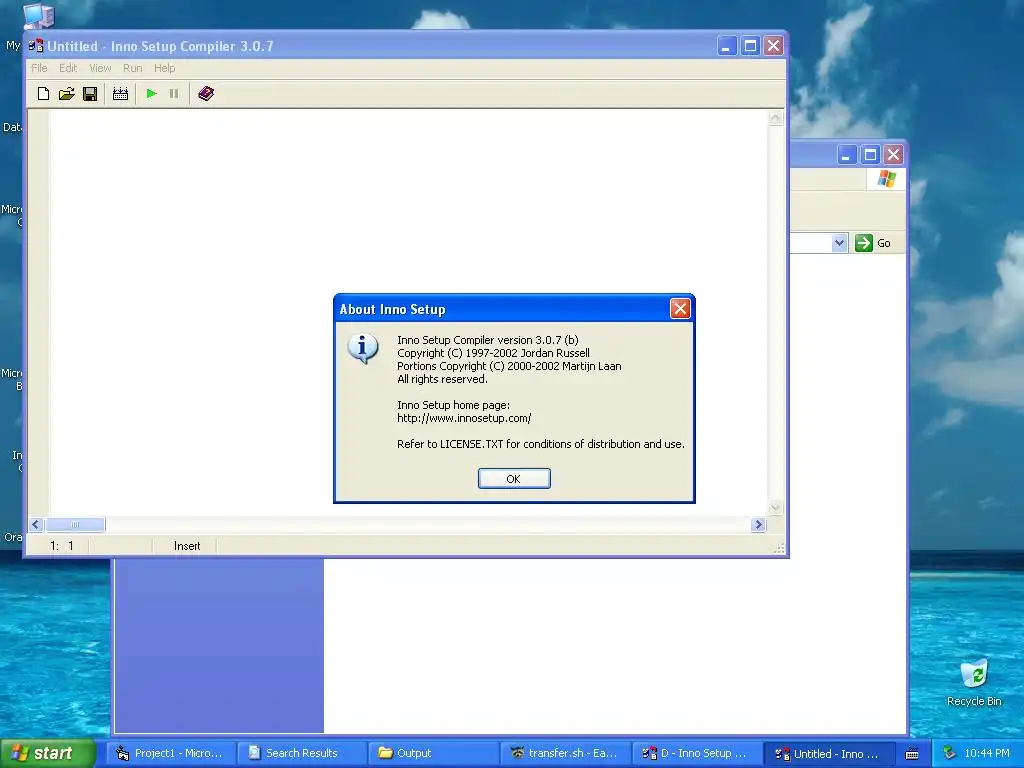The width and height of the screenshot is (1024, 768).
Task: Click the green Run arrow icon
Action: [x=152, y=93]
